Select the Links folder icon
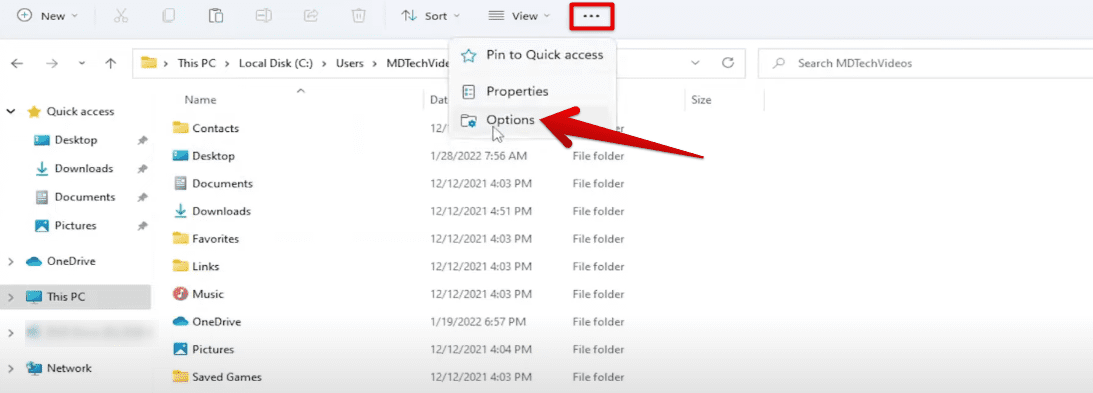 pyautogui.click(x=181, y=266)
